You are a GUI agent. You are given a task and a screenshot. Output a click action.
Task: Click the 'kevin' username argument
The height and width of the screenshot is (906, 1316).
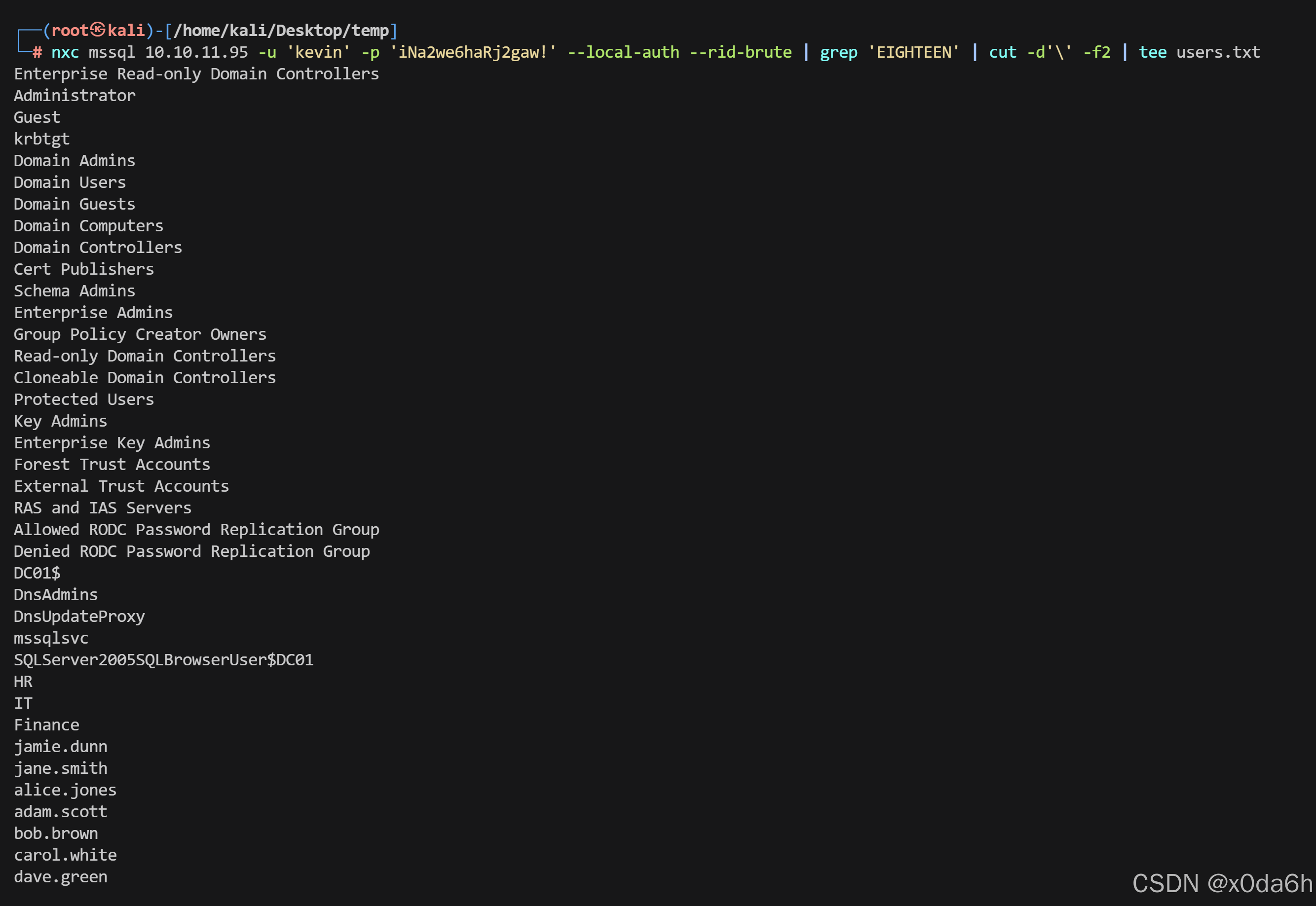[x=318, y=52]
